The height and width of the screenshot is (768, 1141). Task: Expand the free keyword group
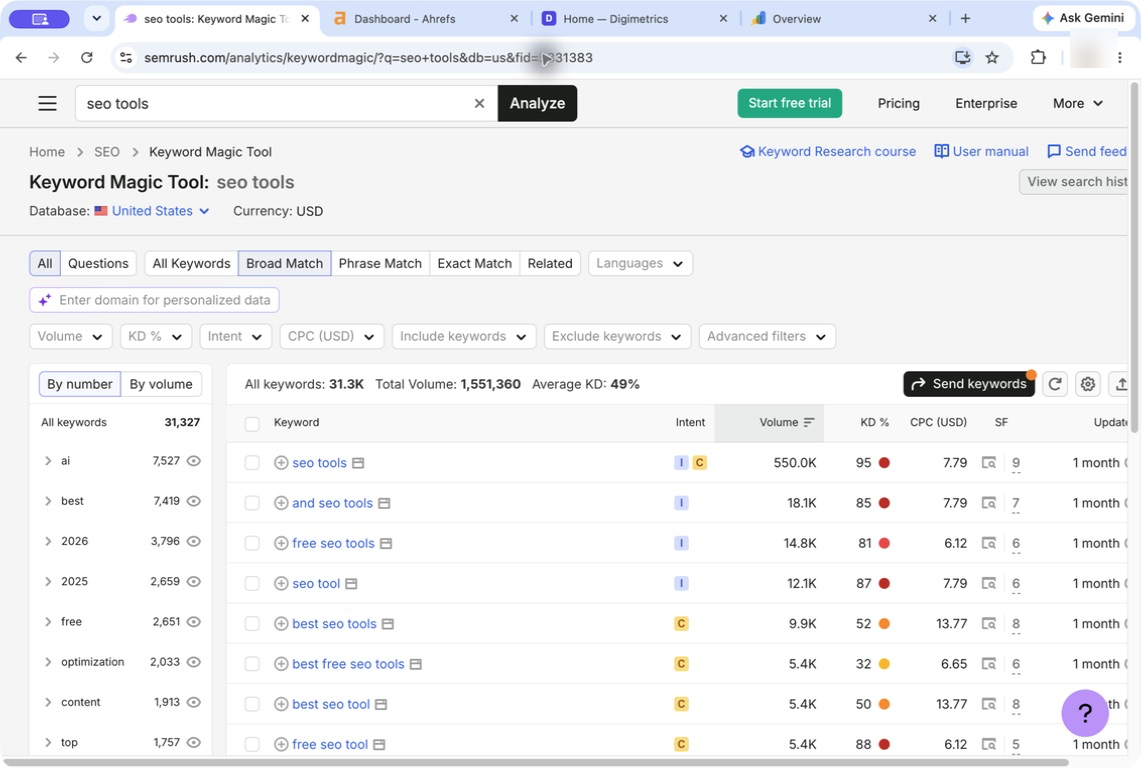tap(48, 622)
